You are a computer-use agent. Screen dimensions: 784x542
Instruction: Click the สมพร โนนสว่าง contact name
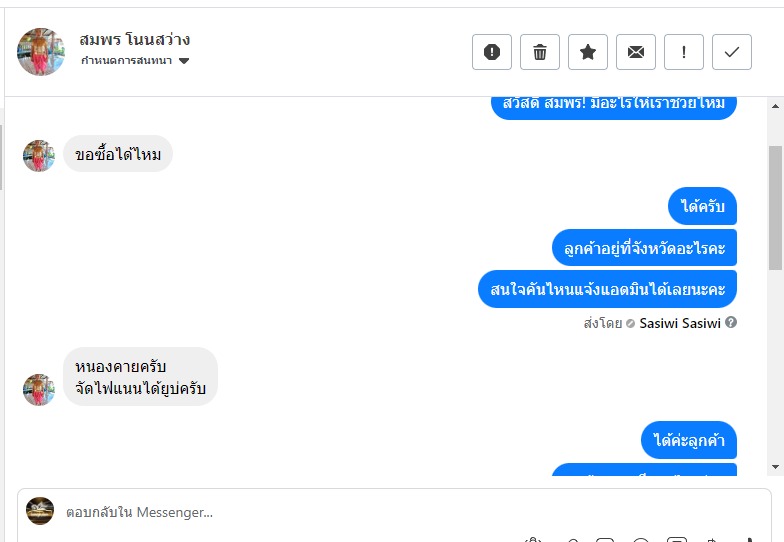[x=134, y=39]
